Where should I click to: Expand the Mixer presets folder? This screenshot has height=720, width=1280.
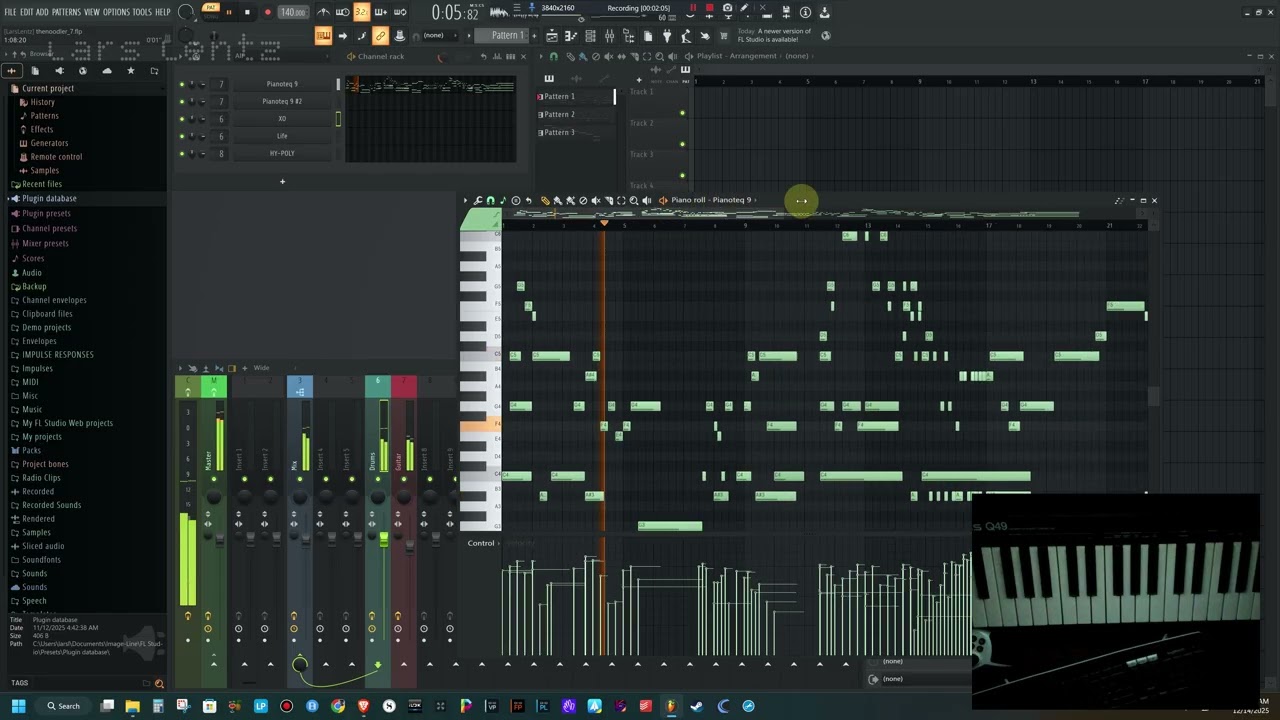click(45, 243)
